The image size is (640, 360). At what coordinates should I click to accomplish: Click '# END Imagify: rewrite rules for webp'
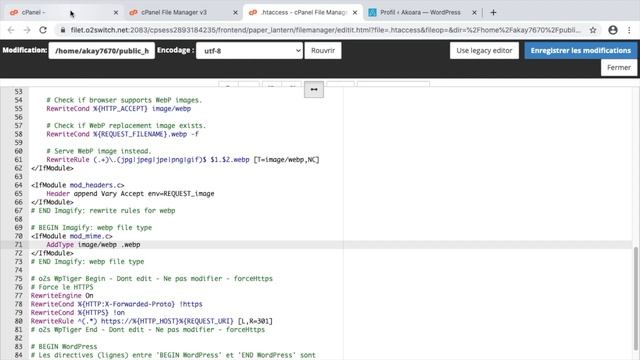pyautogui.click(x=103, y=211)
